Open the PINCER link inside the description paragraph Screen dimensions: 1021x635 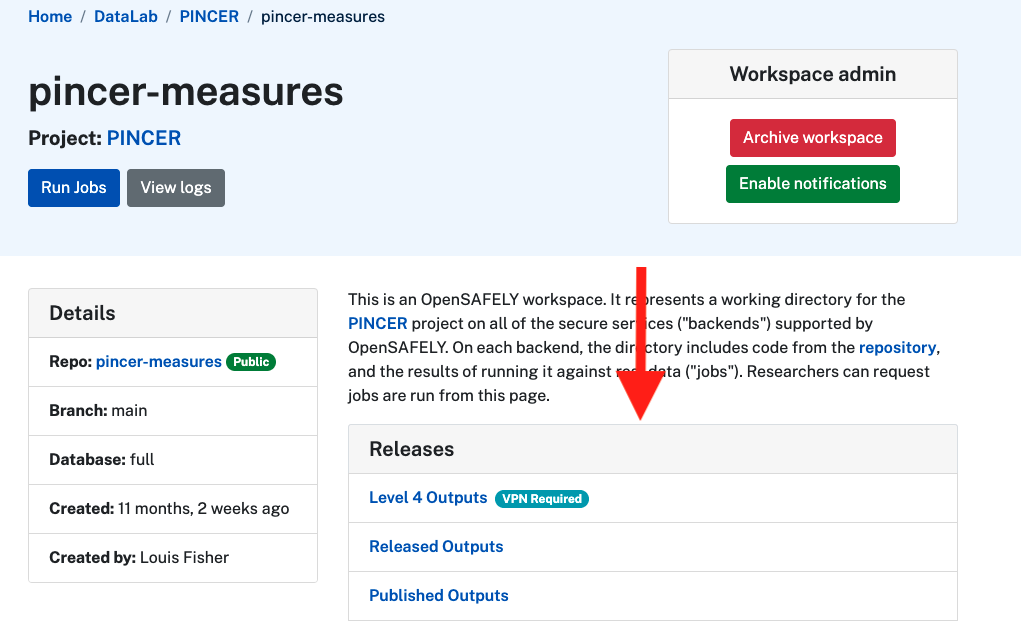pyautogui.click(x=378, y=323)
